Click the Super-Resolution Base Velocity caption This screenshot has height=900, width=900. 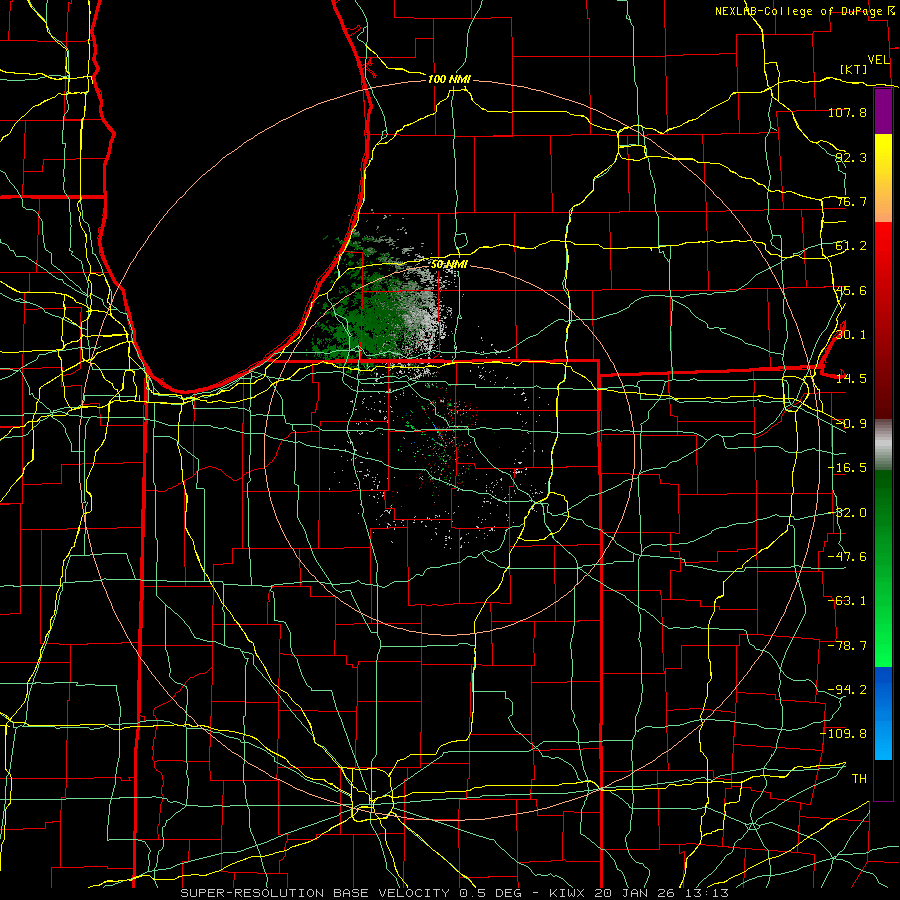pyautogui.click(x=455, y=893)
